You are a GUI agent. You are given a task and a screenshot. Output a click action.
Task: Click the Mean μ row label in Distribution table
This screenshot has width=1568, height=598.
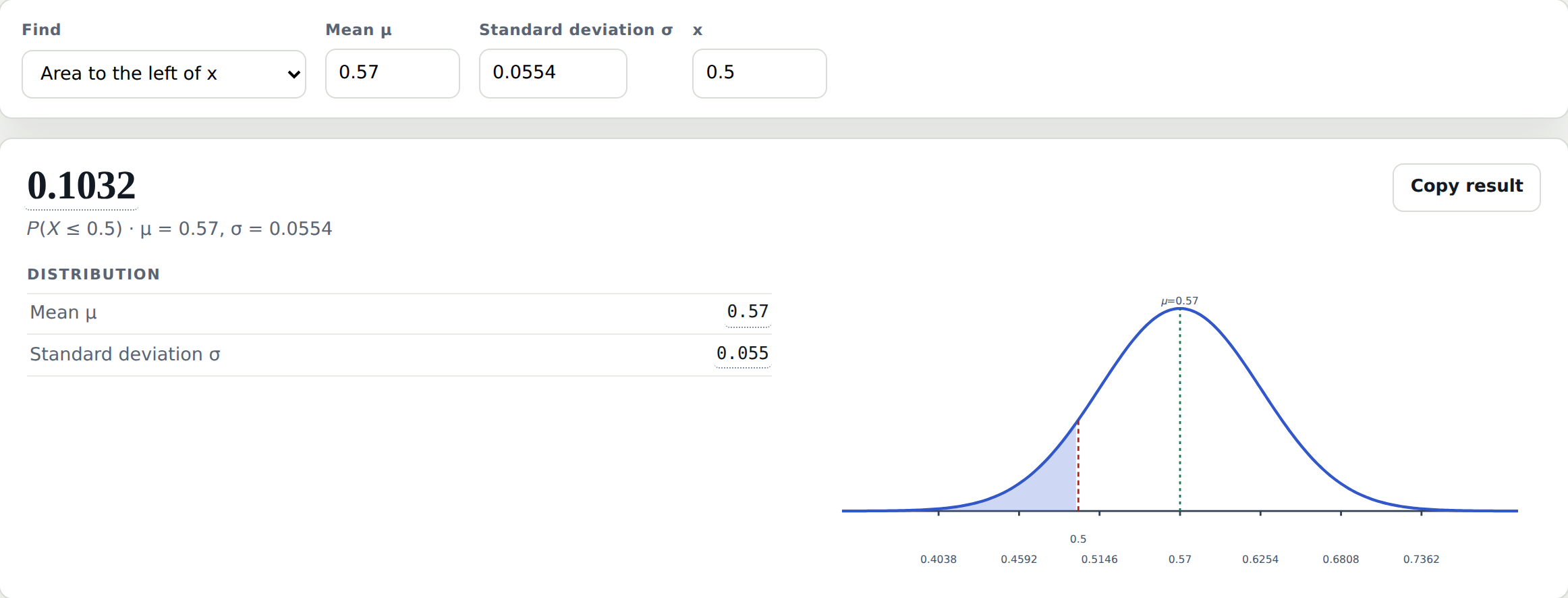63,312
